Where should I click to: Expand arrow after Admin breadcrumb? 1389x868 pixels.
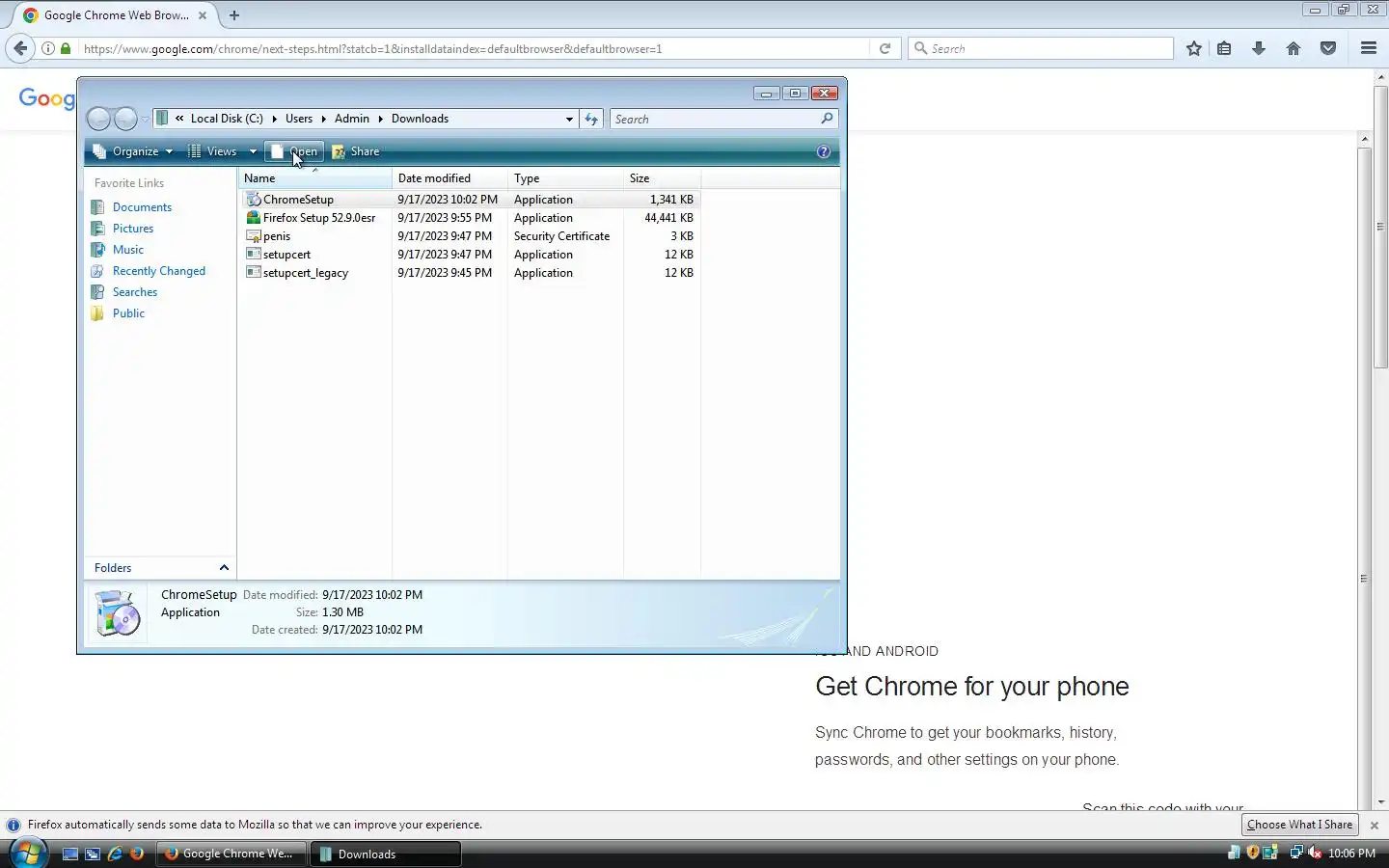click(380, 119)
